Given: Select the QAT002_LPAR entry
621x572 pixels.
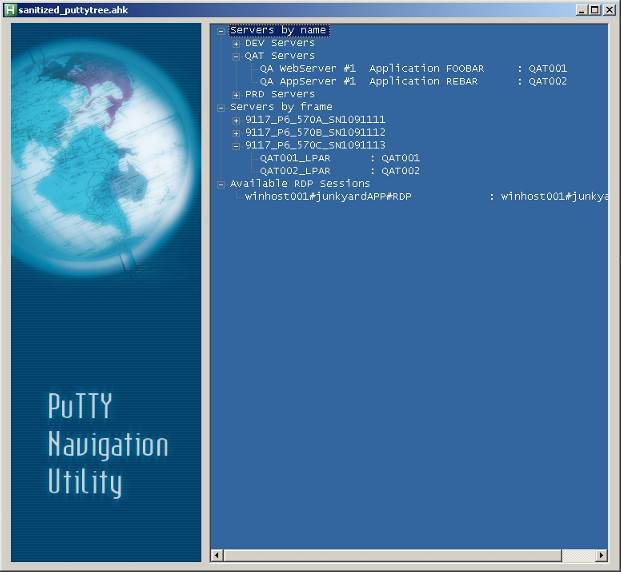Looking at the screenshot, I should pos(339,171).
